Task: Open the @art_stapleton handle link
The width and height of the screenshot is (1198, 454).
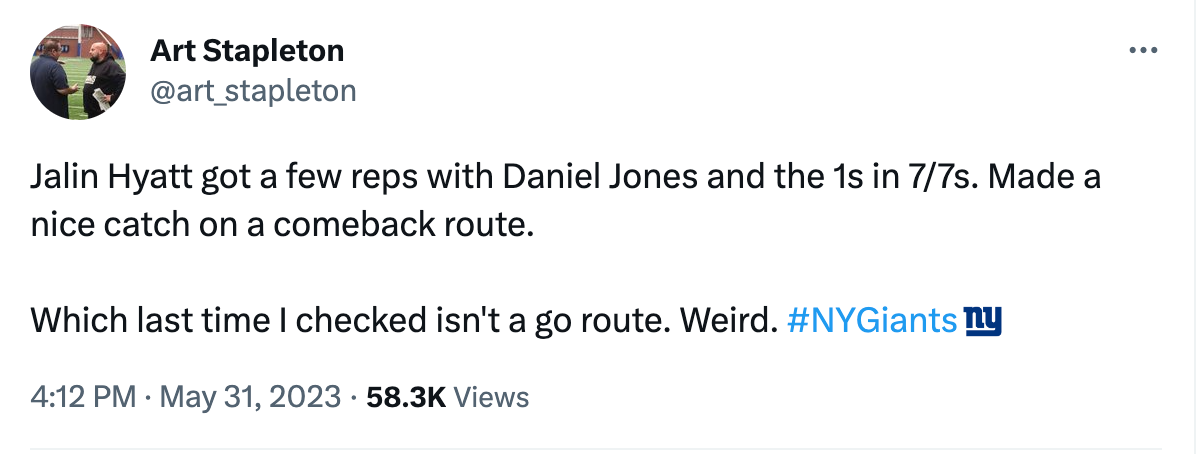Action: (x=252, y=91)
